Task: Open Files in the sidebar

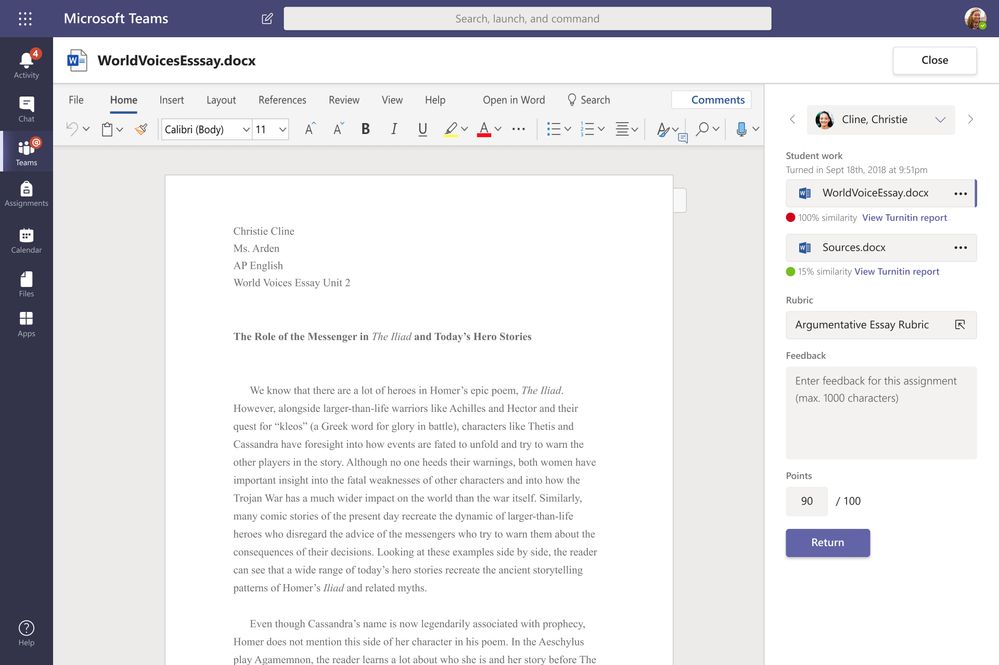Action: click(26, 284)
